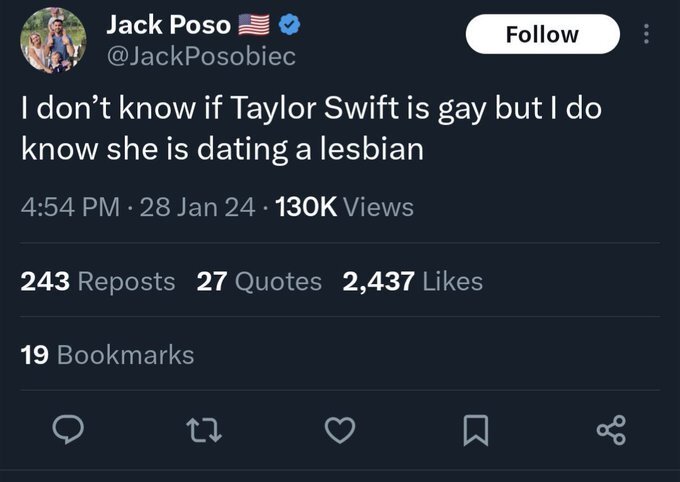Open Jack Poso's profile picture
This screenshot has height=482, width=680.
point(52,40)
